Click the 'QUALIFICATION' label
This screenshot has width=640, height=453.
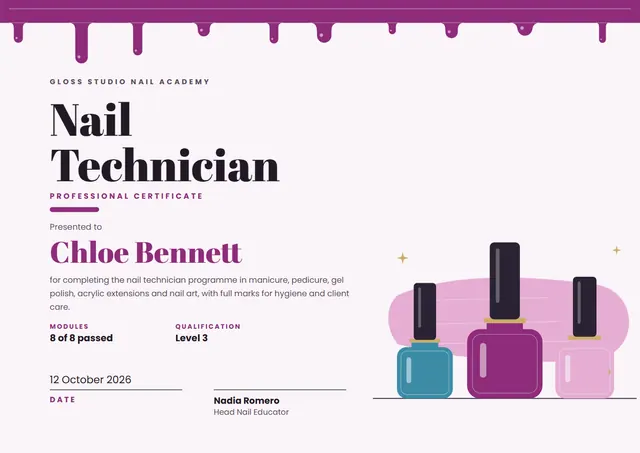tap(208, 326)
